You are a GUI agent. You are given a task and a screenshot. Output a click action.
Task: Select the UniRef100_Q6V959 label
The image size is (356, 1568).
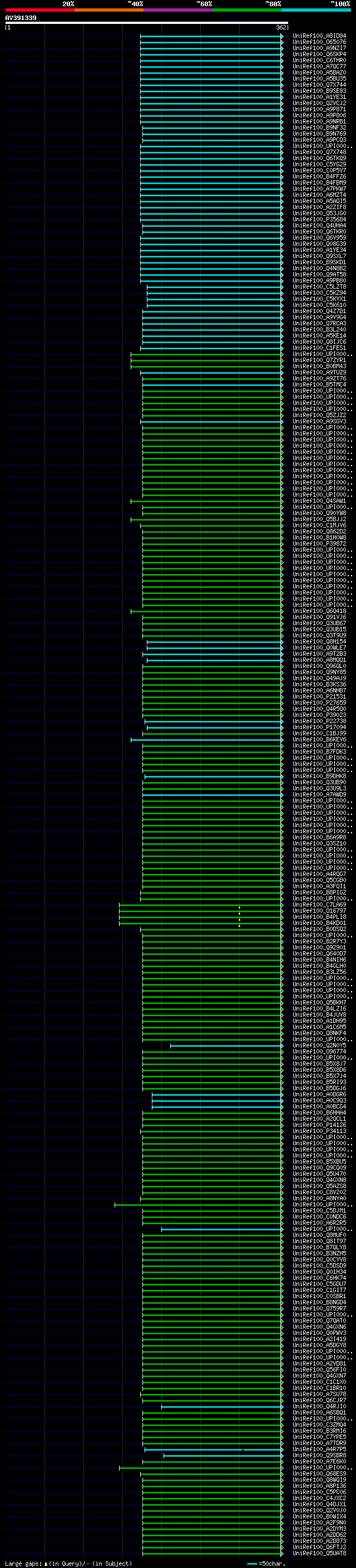tap(319, 238)
